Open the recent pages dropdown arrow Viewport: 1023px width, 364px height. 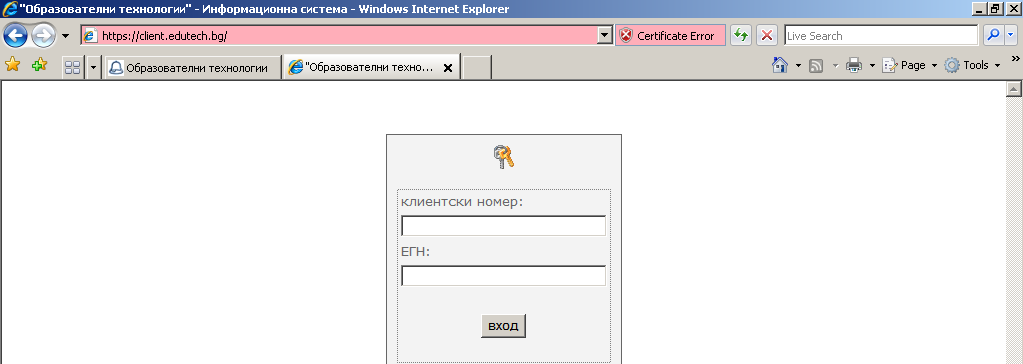point(65,36)
